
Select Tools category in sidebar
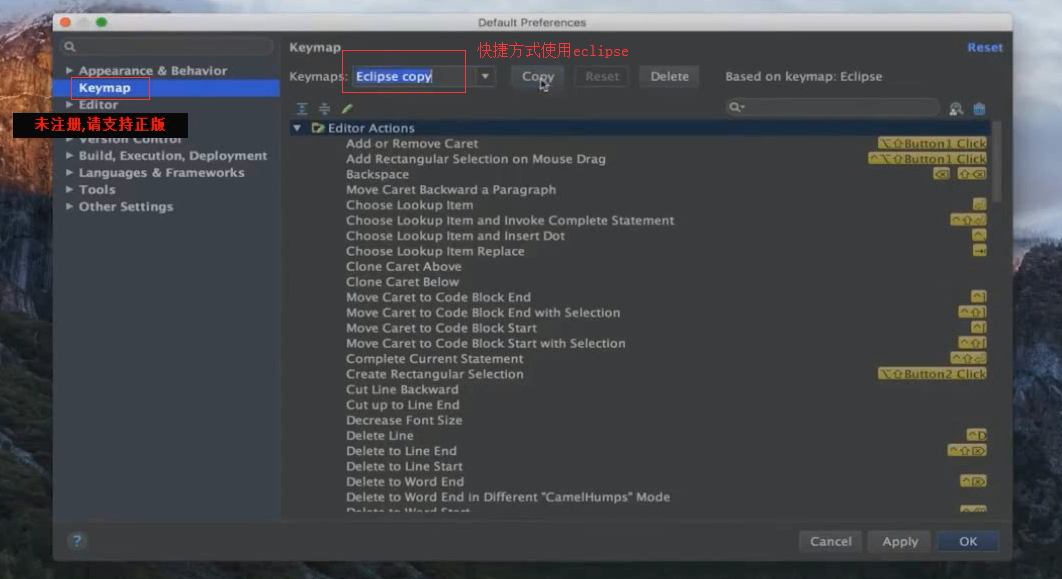(x=97, y=190)
